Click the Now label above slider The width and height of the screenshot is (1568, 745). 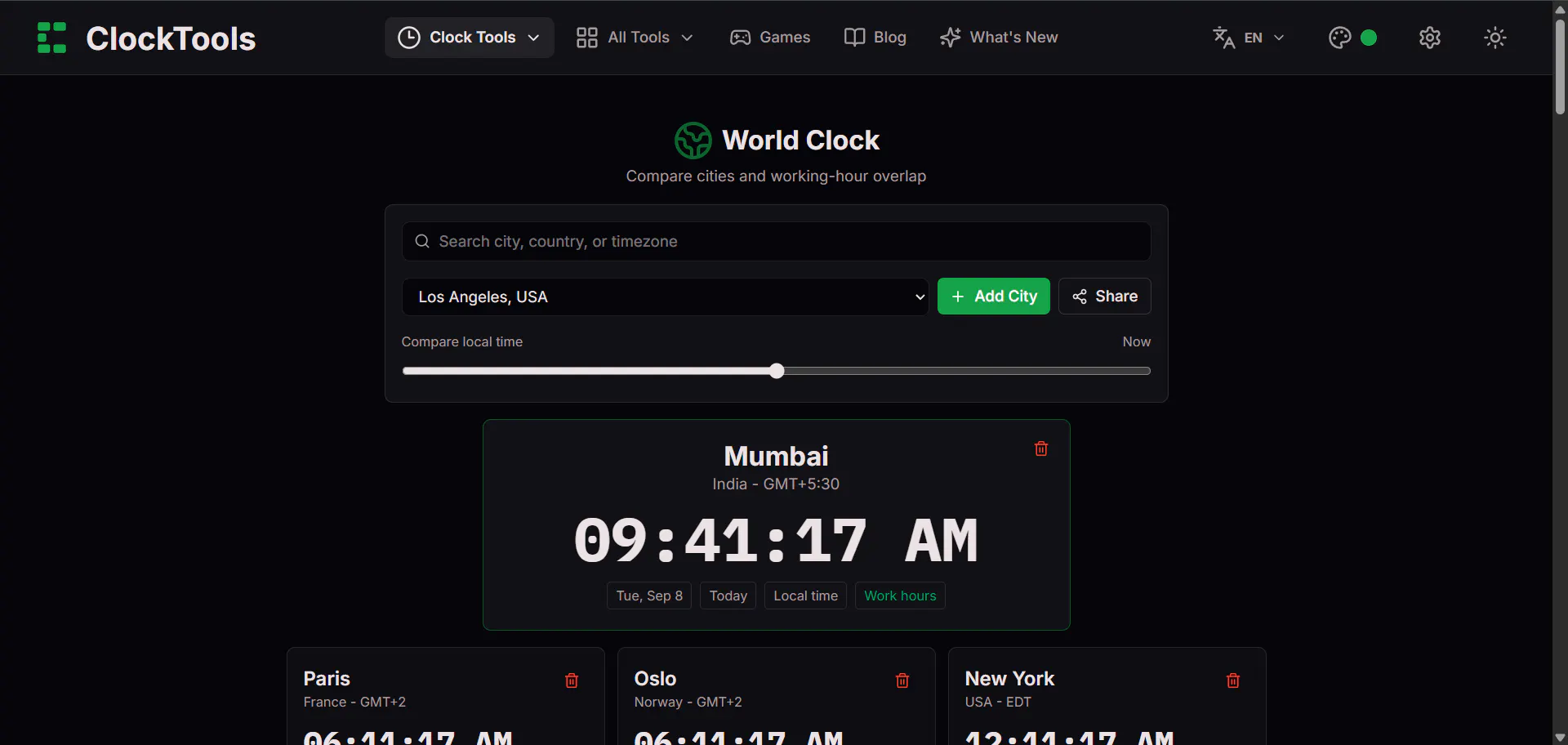[x=1136, y=341]
